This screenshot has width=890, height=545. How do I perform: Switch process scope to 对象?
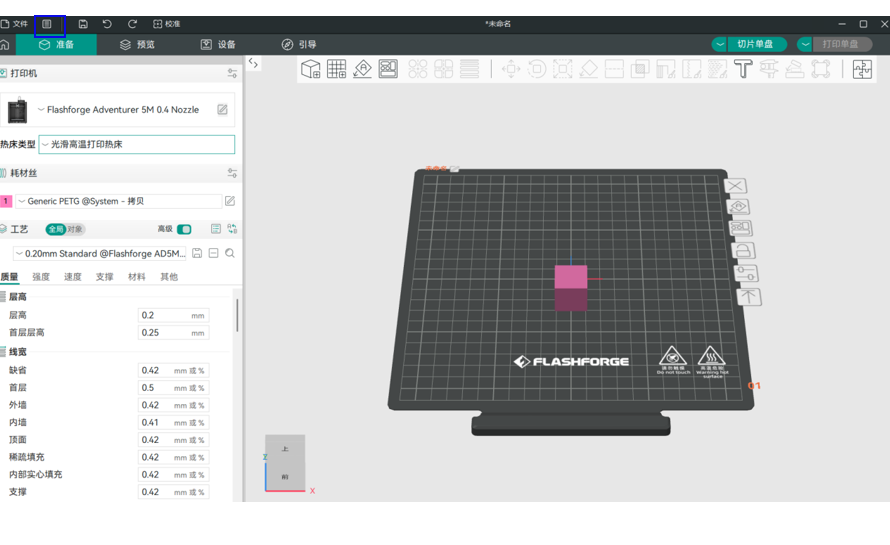tap(75, 229)
